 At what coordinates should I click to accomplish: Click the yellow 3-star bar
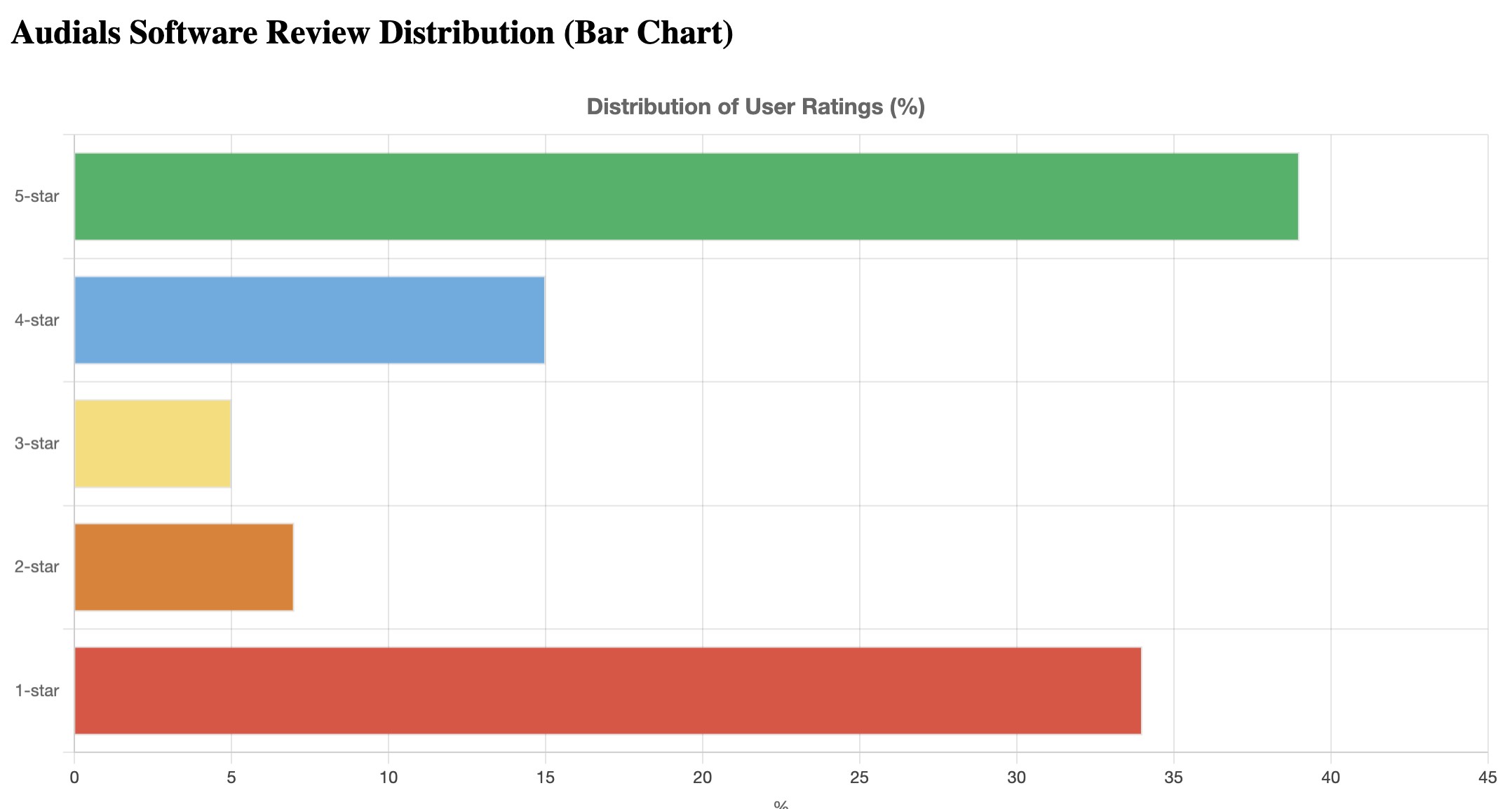pos(152,444)
